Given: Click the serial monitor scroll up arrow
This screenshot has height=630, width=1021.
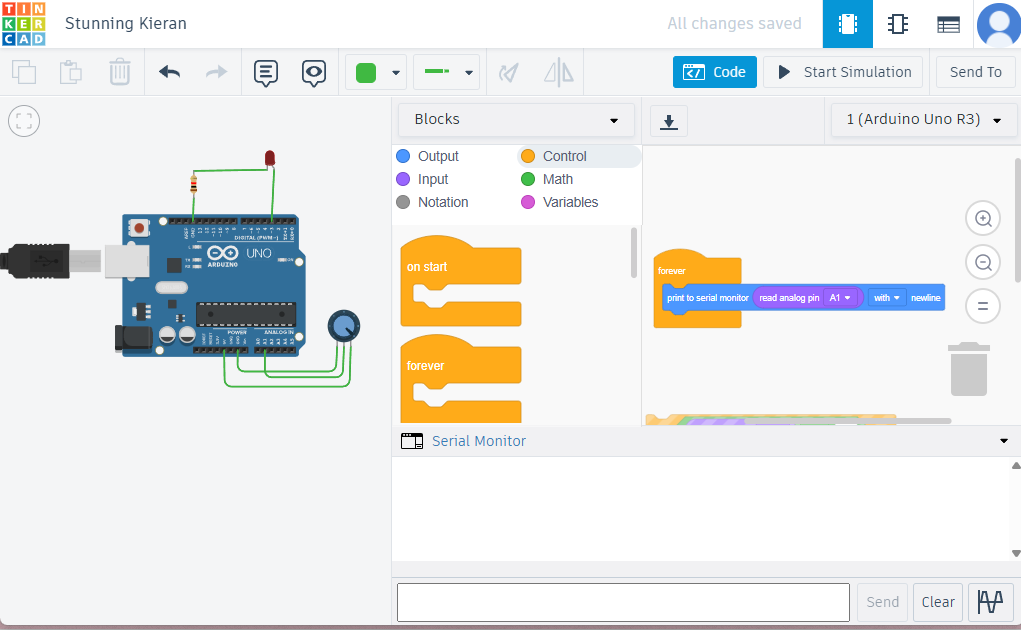Looking at the screenshot, I should click(1016, 465).
